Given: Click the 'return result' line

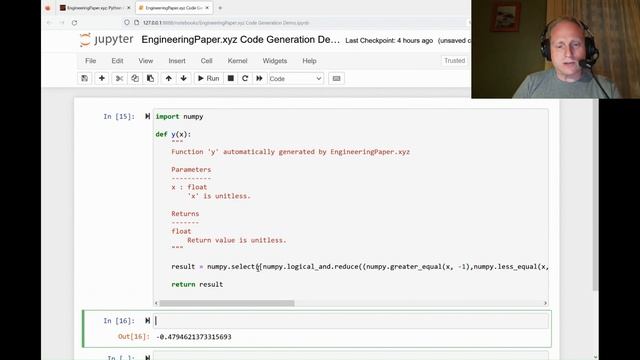Looking at the screenshot, I should pos(197,284).
